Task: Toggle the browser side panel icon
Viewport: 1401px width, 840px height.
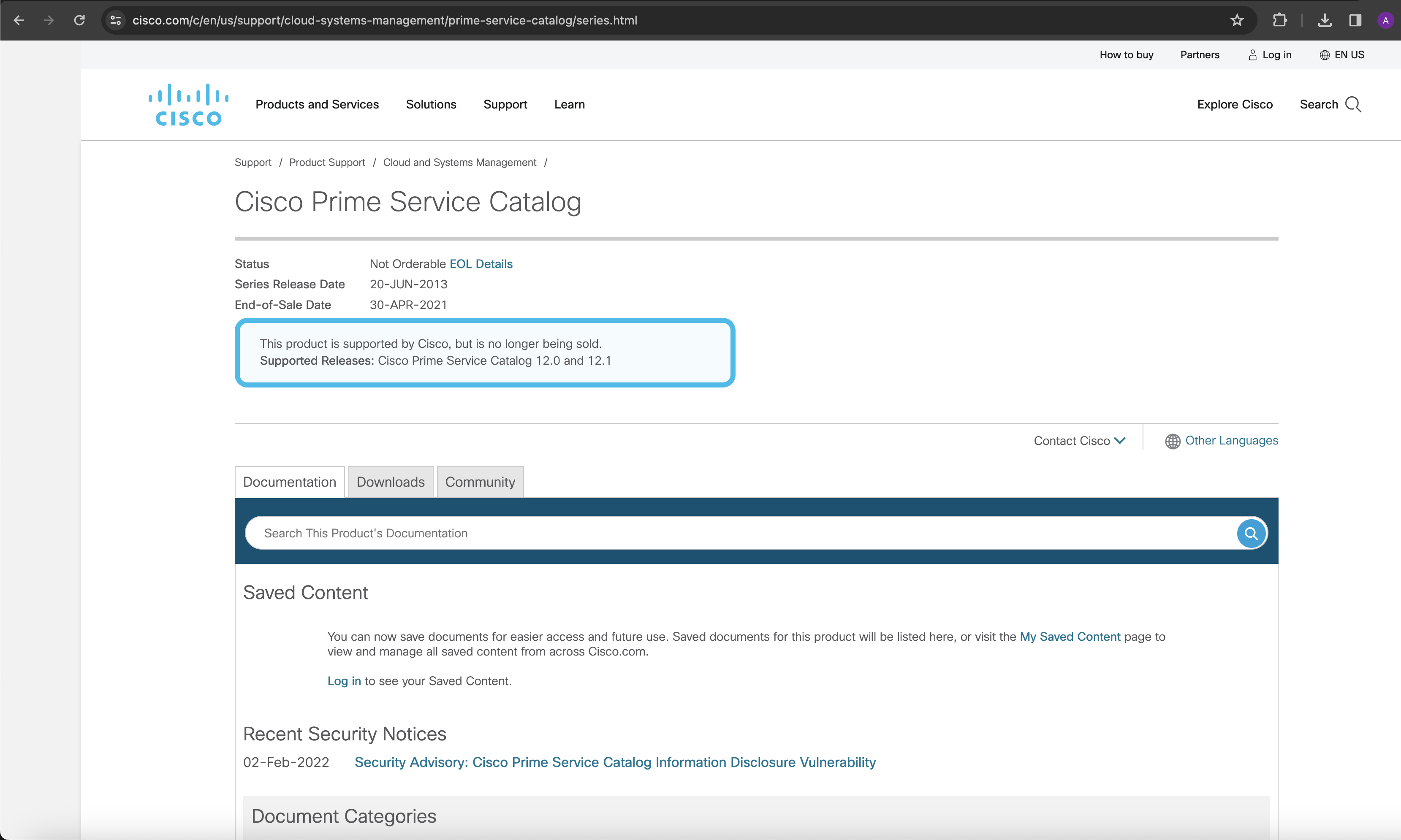Action: click(1355, 20)
